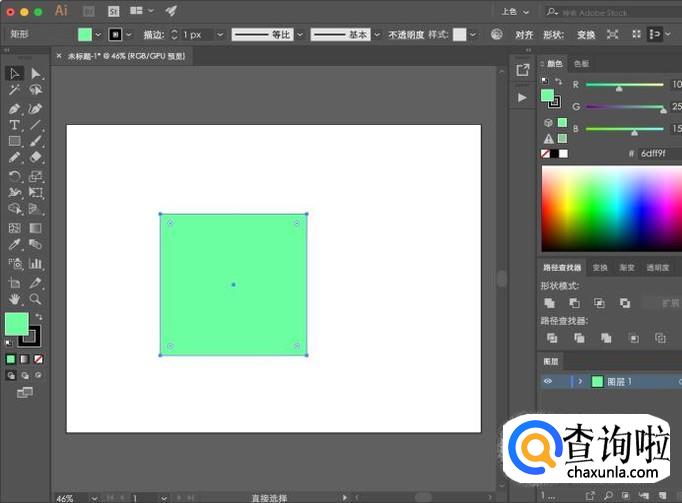Select the Hand tool

[x=14, y=298]
